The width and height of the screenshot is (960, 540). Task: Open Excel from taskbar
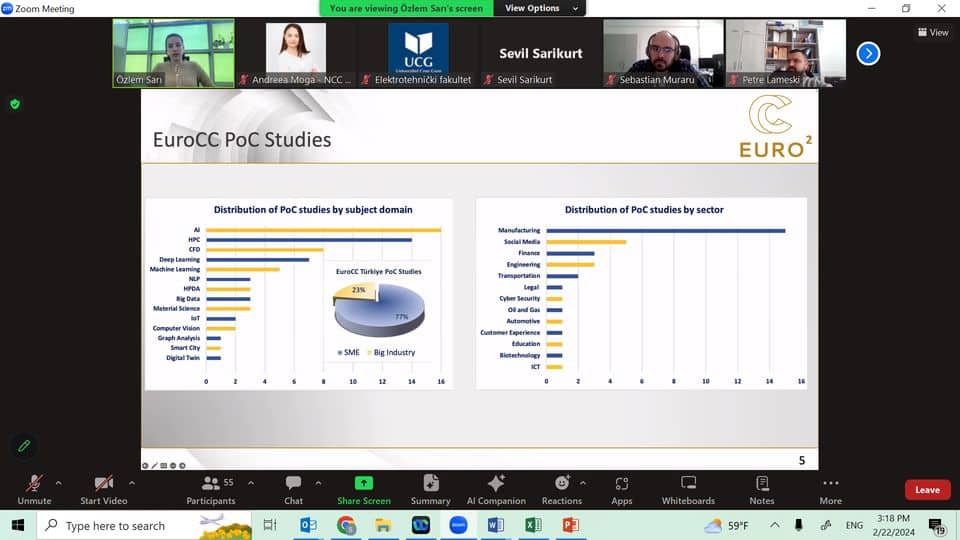click(x=533, y=525)
